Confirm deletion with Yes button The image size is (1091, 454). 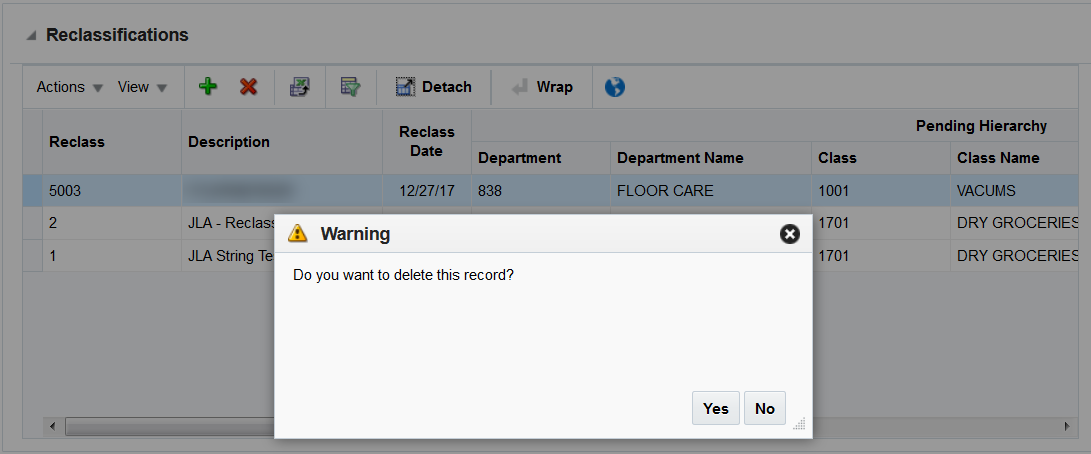tap(715, 408)
